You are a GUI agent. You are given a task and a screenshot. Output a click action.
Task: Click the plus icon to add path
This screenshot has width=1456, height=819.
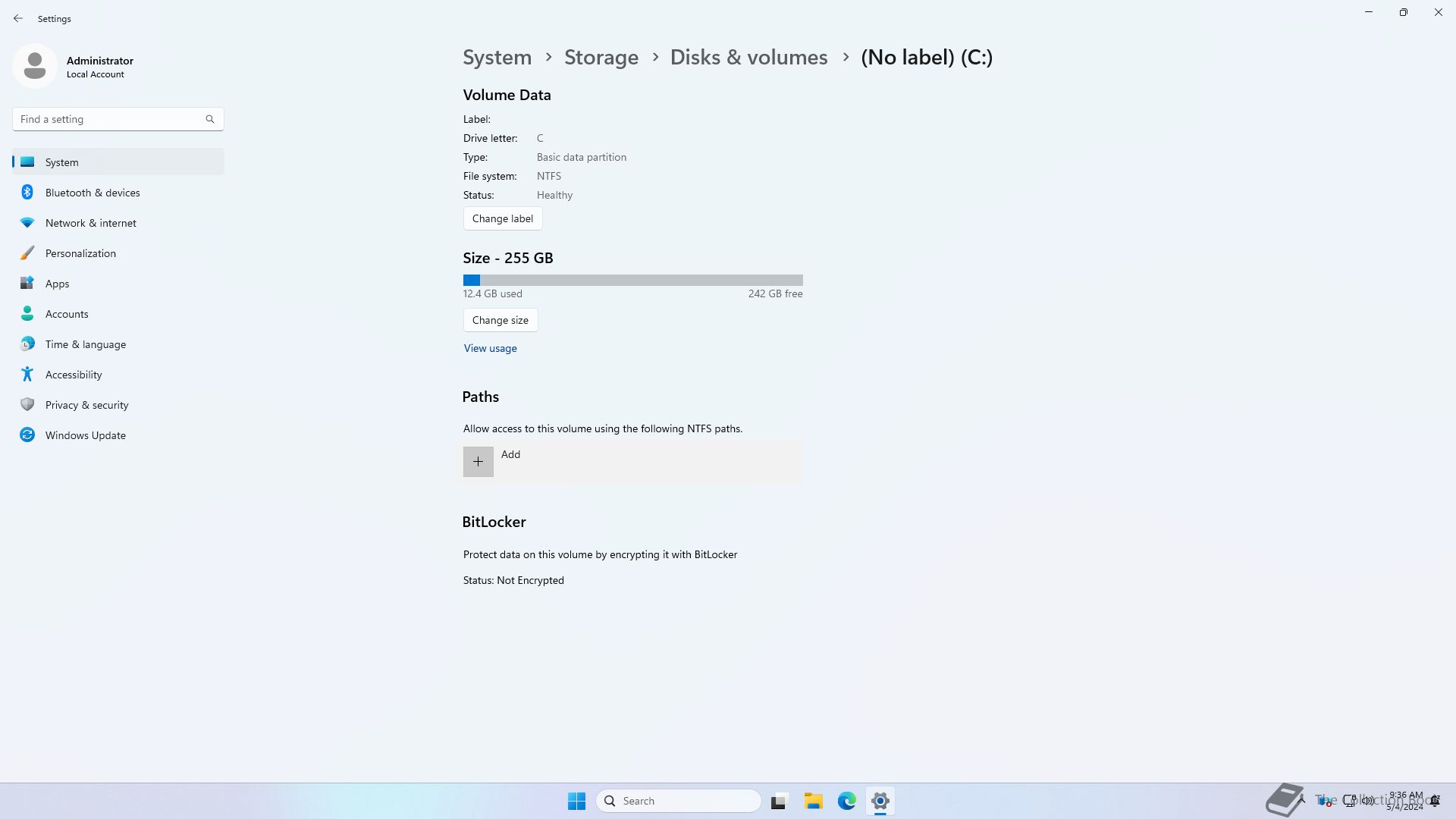[x=478, y=461]
